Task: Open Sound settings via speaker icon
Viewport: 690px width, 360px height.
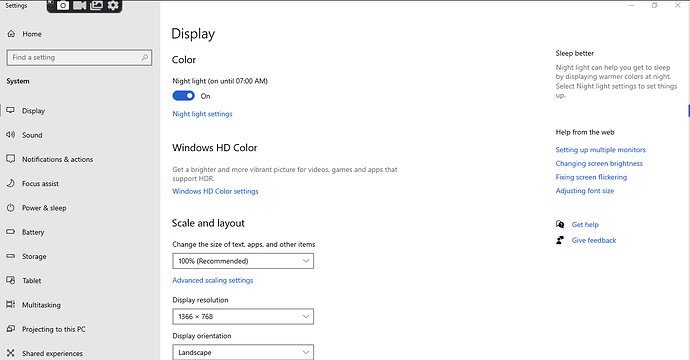Action: pyautogui.click(x=11, y=135)
